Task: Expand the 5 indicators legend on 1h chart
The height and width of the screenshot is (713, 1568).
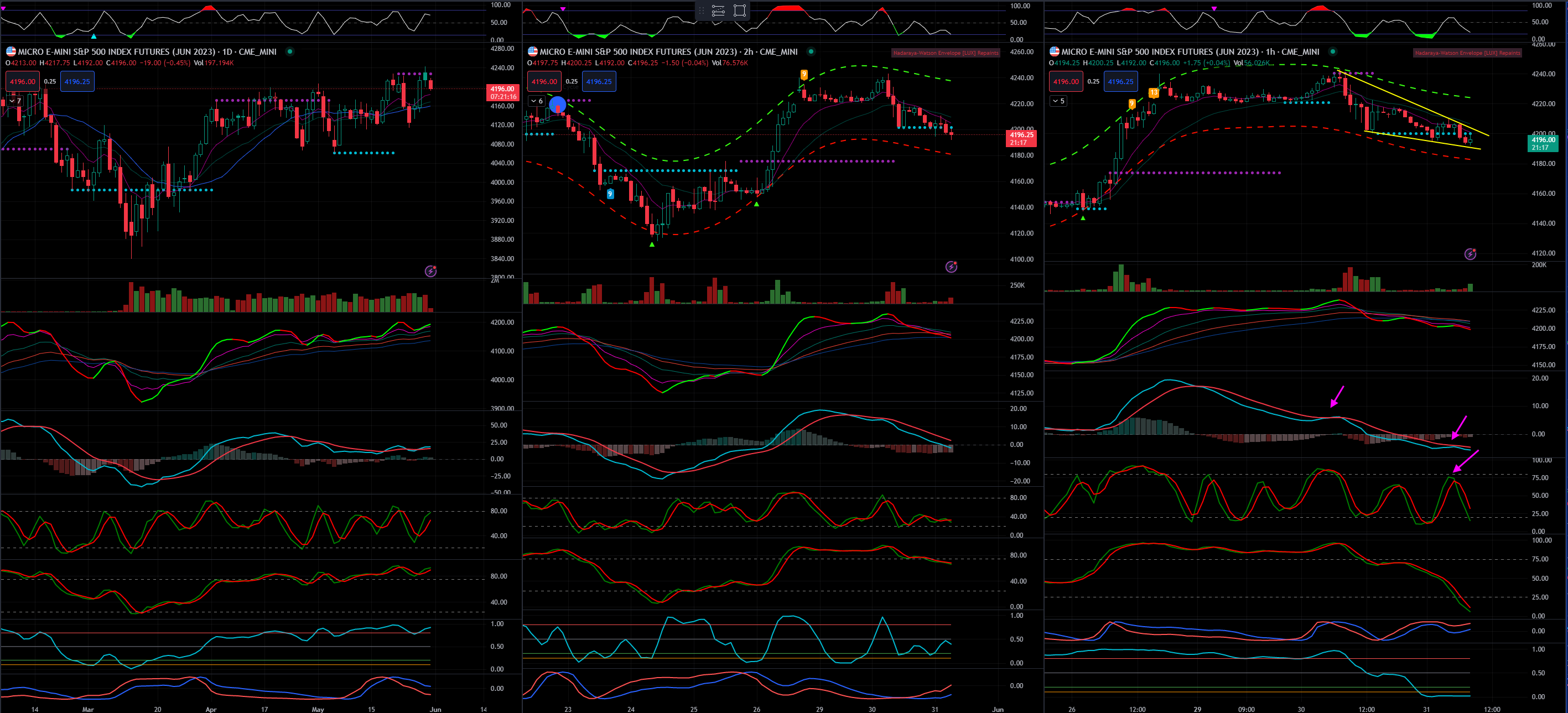Action: [x=1058, y=101]
